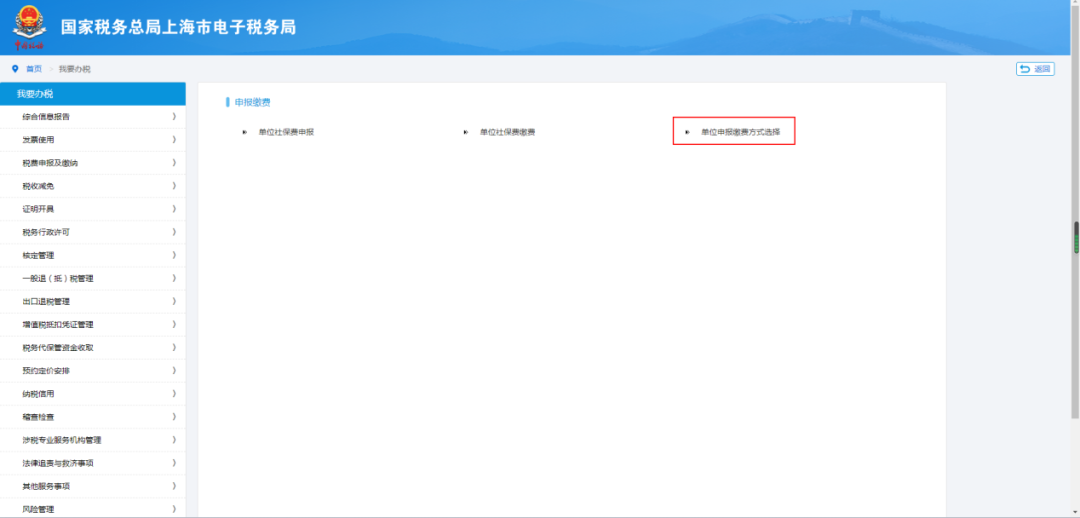
Task: Expand 综合信息报告 chevron in sidebar
Action: (x=174, y=117)
